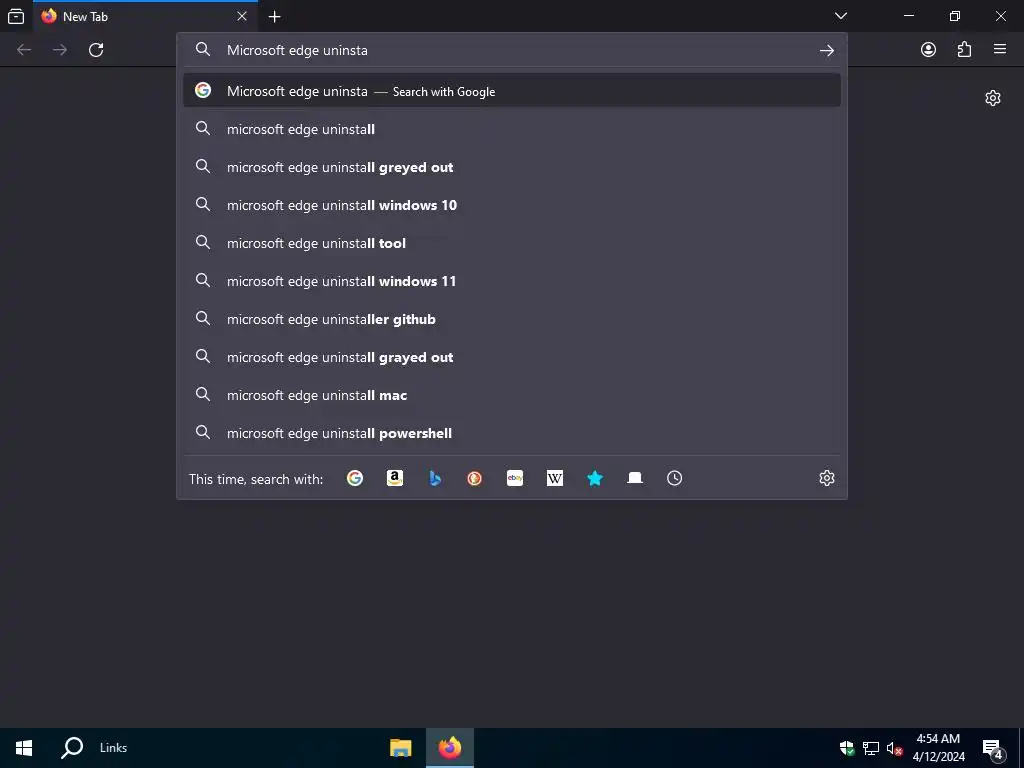This screenshot has width=1024, height=768.
Task: Open File Explorer from taskbar
Action: pos(400,748)
